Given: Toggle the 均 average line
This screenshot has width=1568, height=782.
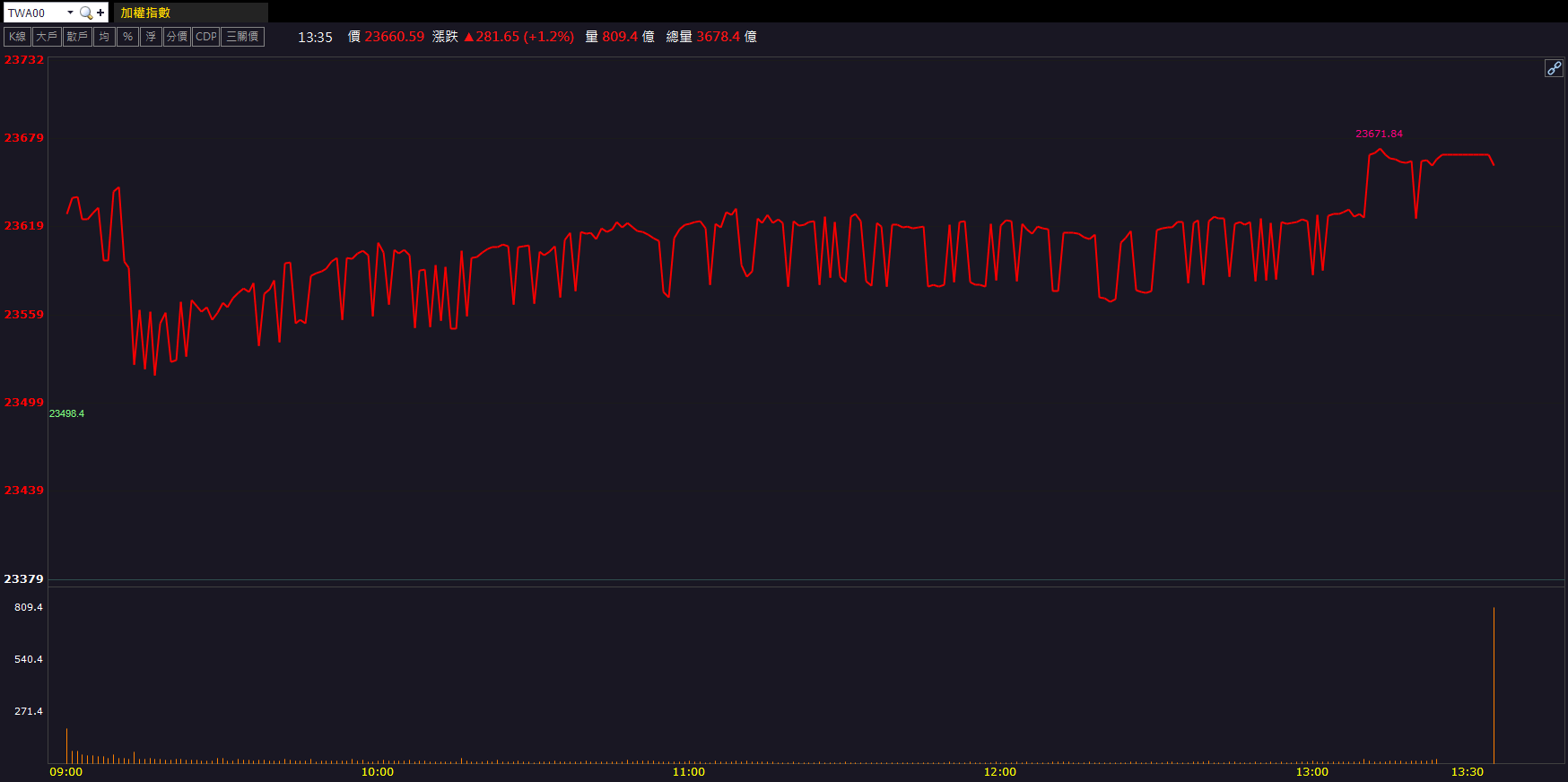Looking at the screenshot, I should tap(104, 37).
